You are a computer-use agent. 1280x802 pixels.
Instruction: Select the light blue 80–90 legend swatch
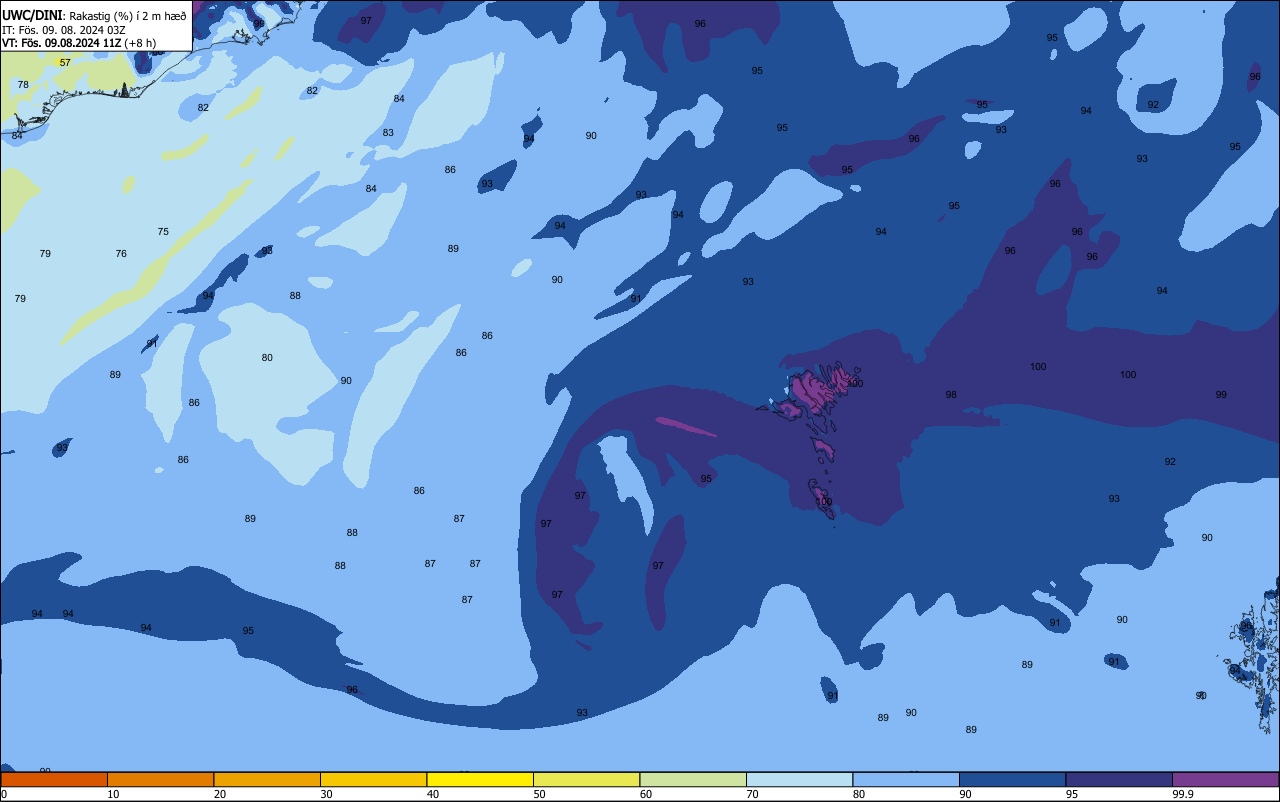coord(906,779)
